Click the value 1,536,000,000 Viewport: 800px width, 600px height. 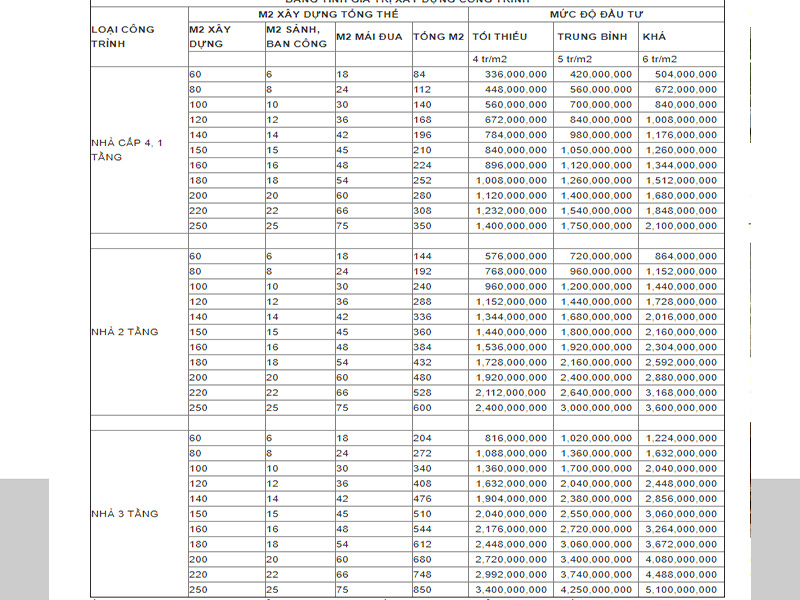coord(511,347)
